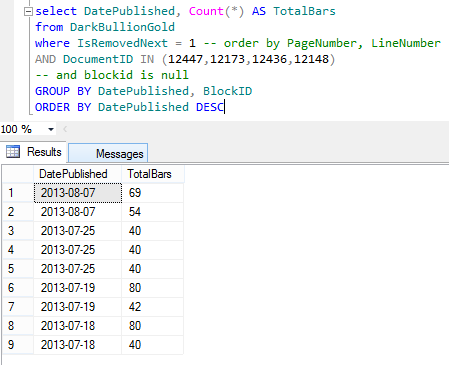Click the TotalBars alias in select line

(304, 11)
